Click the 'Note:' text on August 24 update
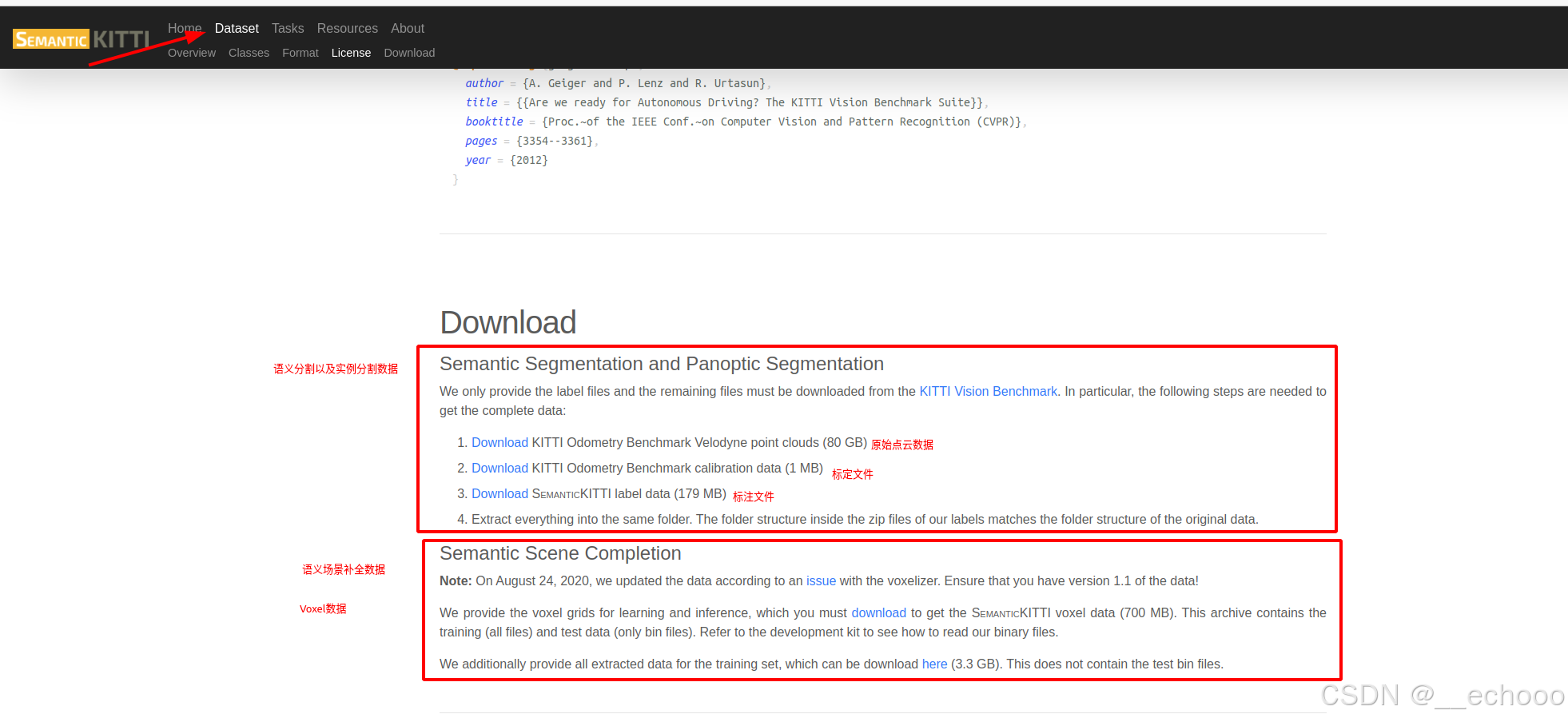Viewport: 1568px width, 722px height. click(x=456, y=580)
